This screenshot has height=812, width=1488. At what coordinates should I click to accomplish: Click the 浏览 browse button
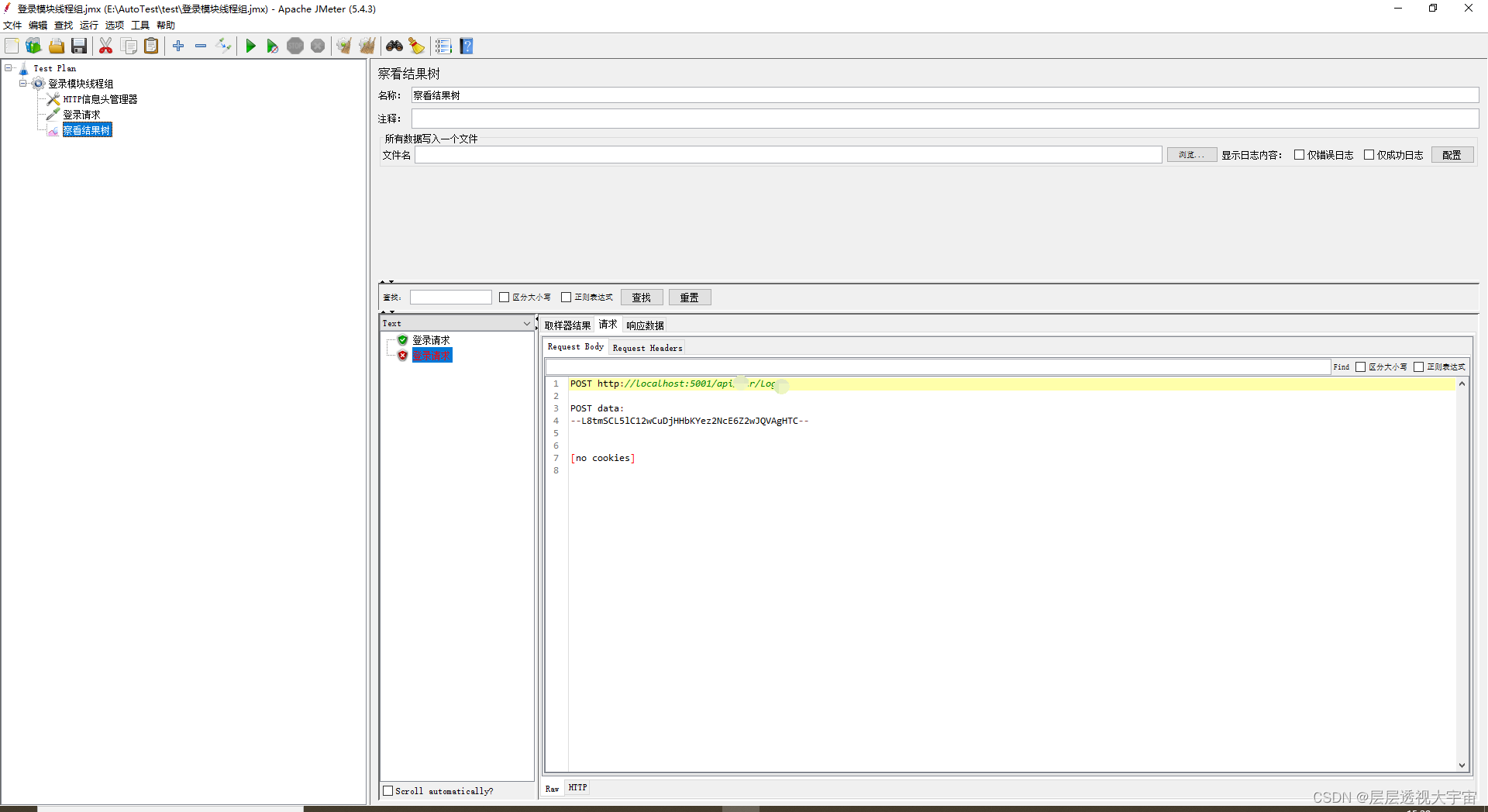[x=1192, y=155]
